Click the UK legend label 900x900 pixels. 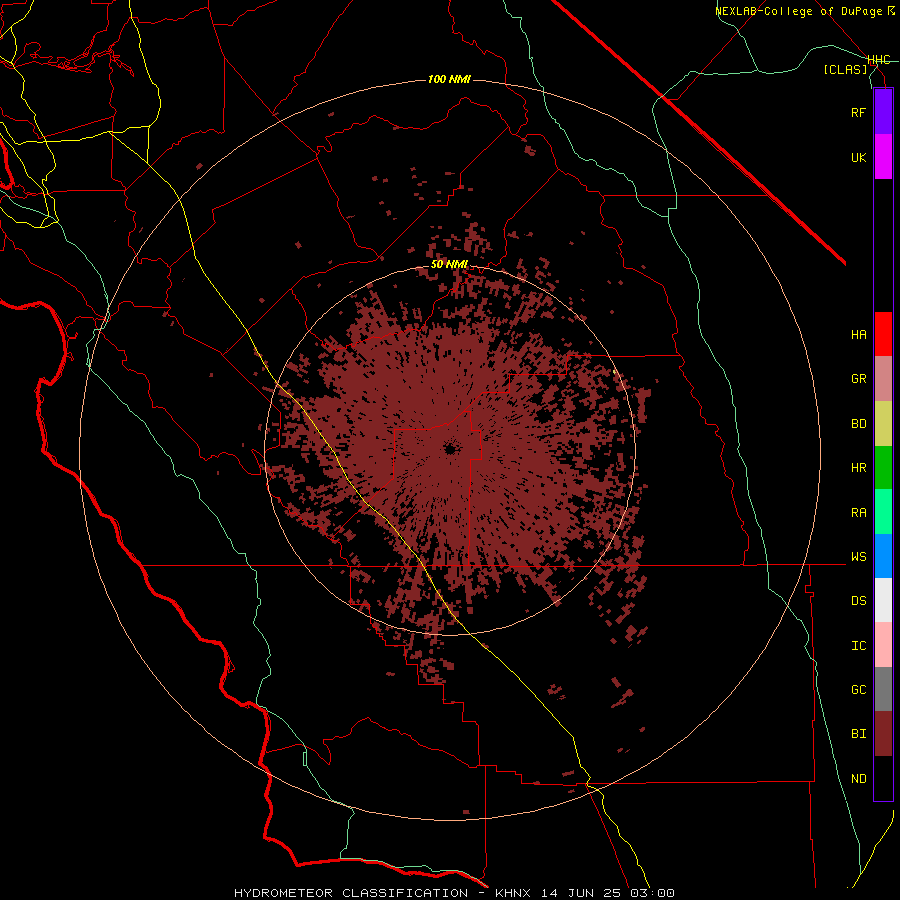pos(858,157)
